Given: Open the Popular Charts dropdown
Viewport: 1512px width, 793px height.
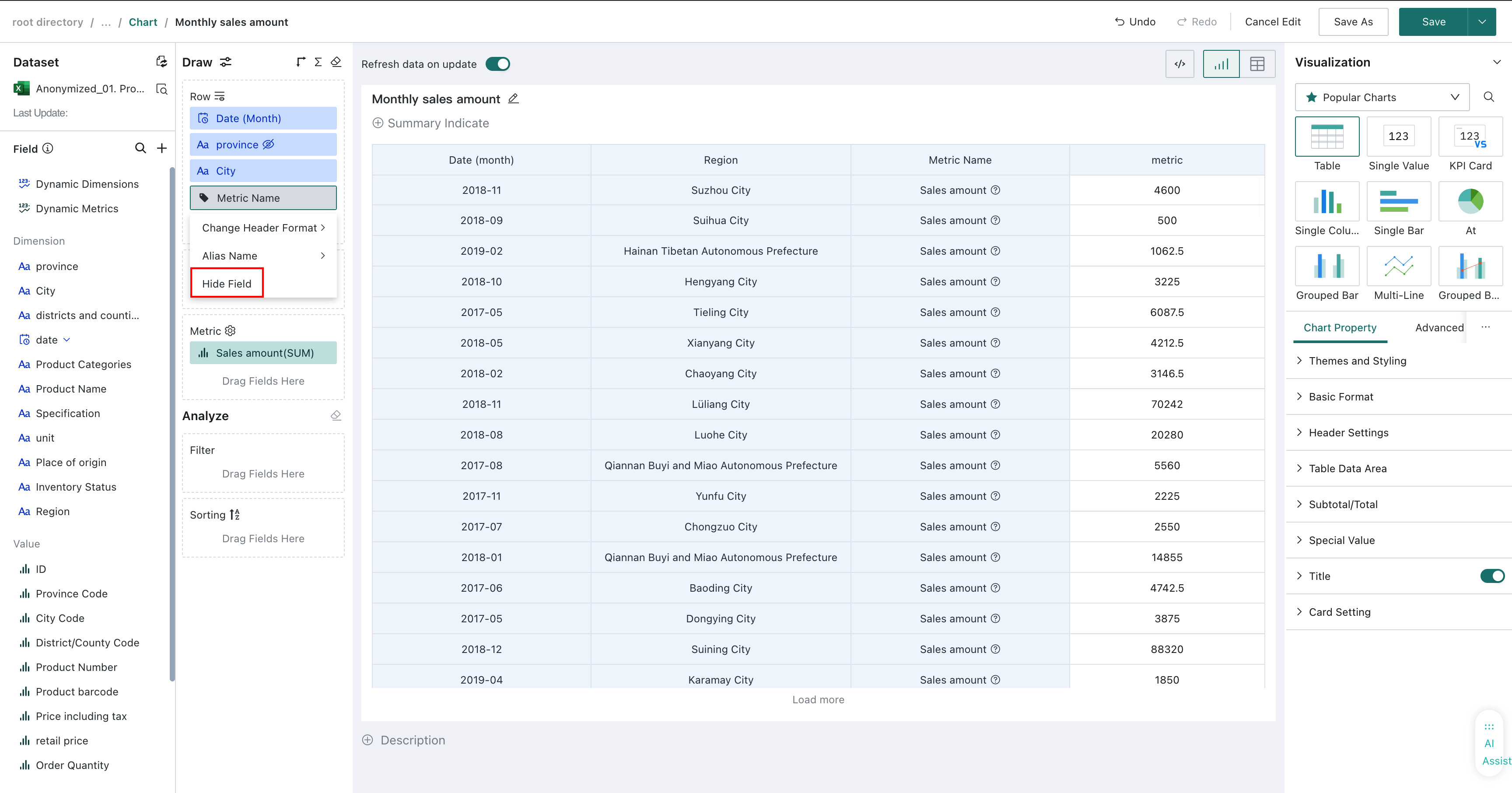Looking at the screenshot, I should [x=1382, y=98].
